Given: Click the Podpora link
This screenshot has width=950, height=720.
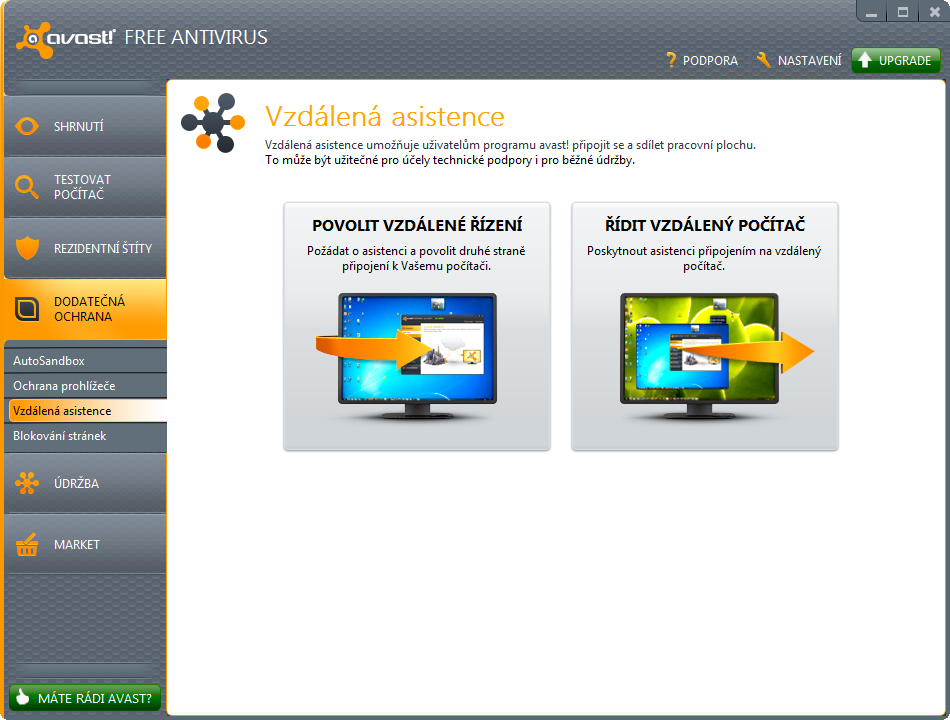Looking at the screenshot, I should [702, 60].
